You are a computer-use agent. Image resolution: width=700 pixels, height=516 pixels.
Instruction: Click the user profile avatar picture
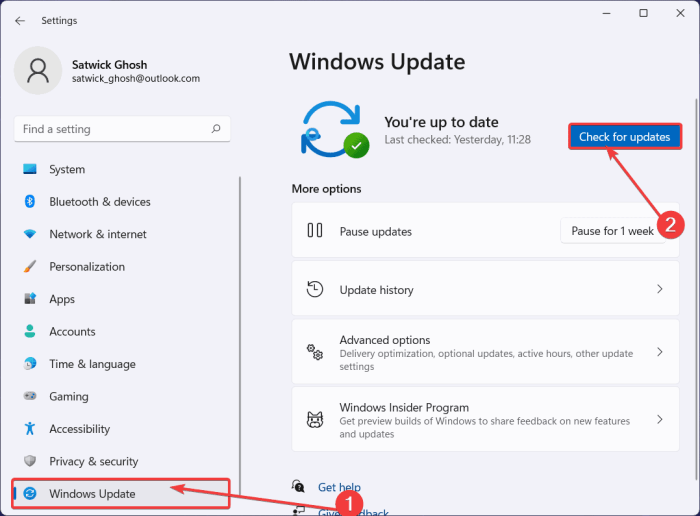(x=38, y=69)
